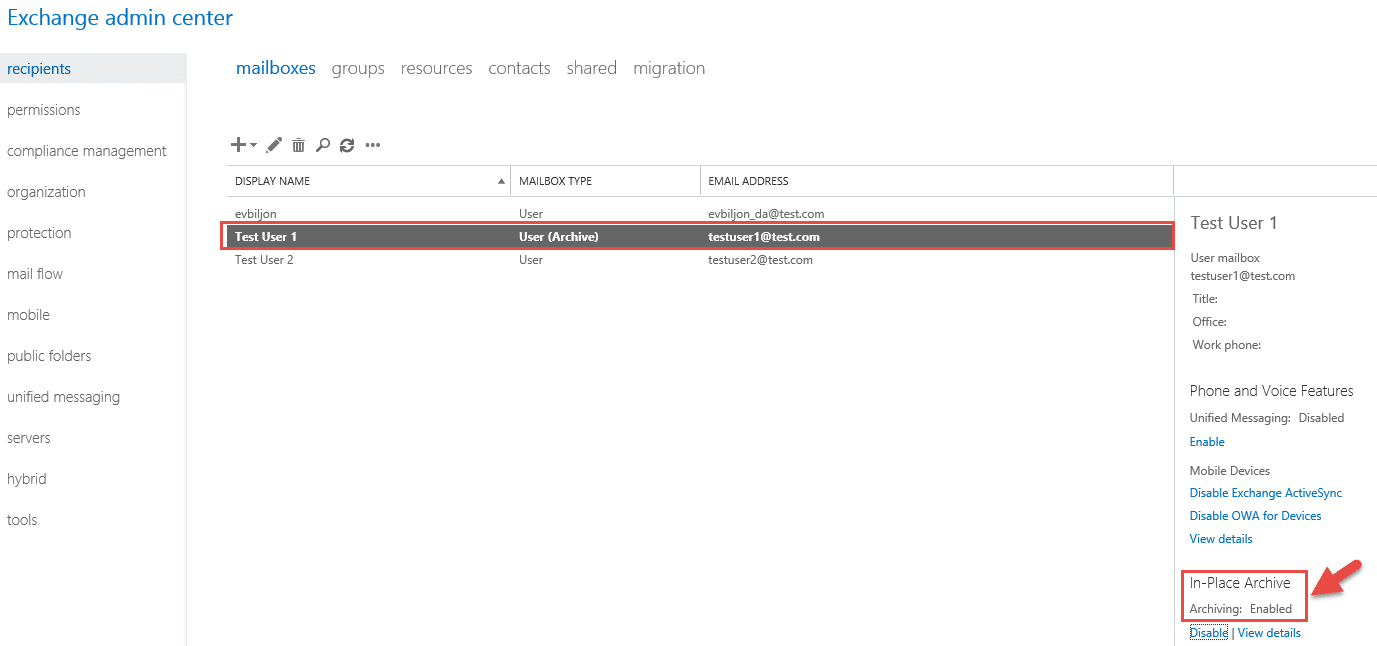Open unified messaging section

coord(63,397)
